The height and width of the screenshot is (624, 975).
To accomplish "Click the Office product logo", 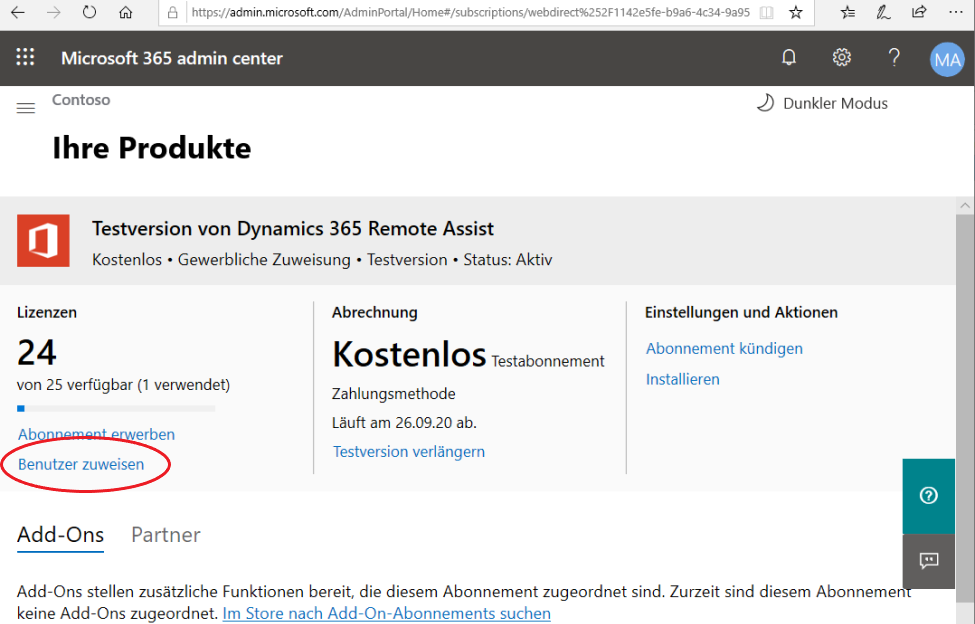I will (43, 241).
